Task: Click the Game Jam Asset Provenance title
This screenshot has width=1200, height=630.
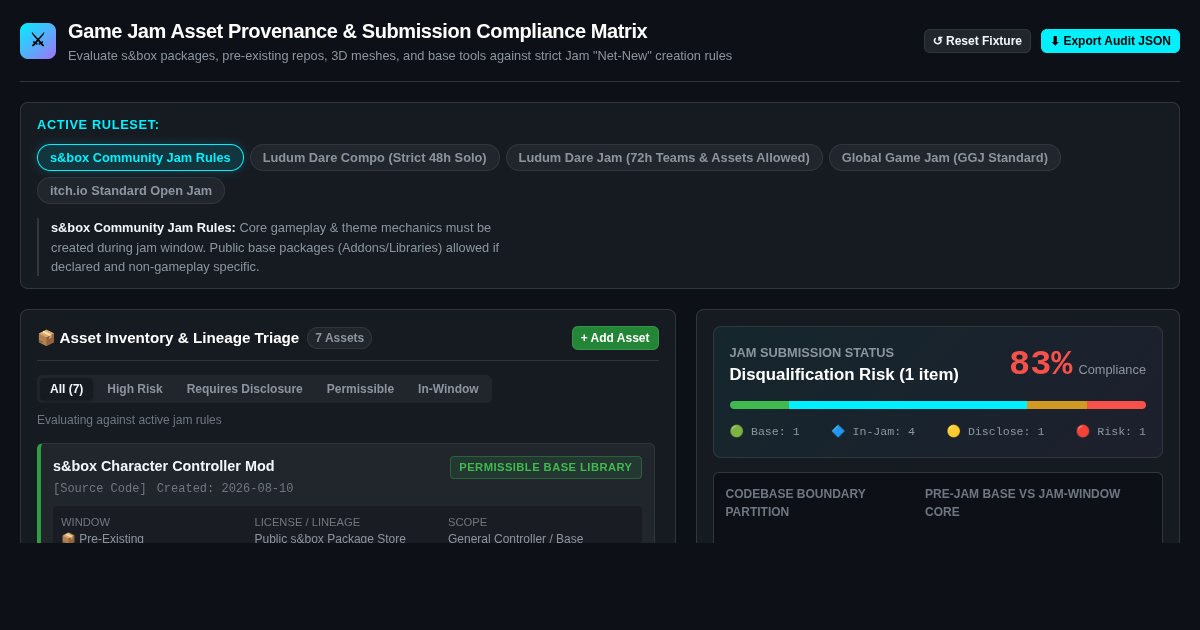Action: click(357, 31)
